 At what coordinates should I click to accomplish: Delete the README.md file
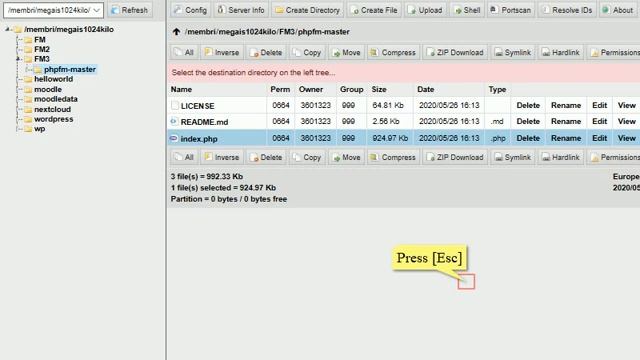528,121
